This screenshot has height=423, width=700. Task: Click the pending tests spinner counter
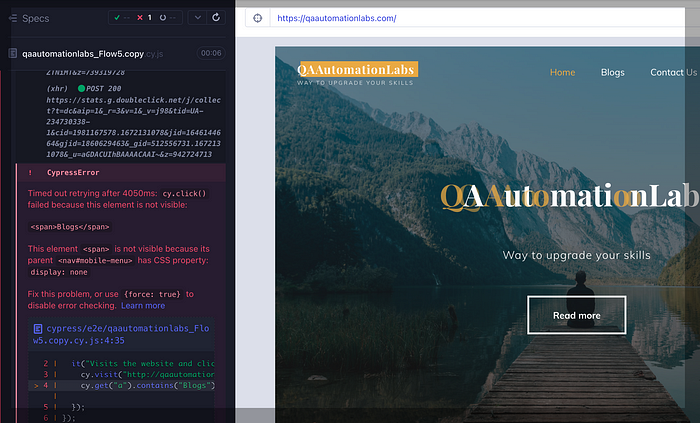(167, 17)
